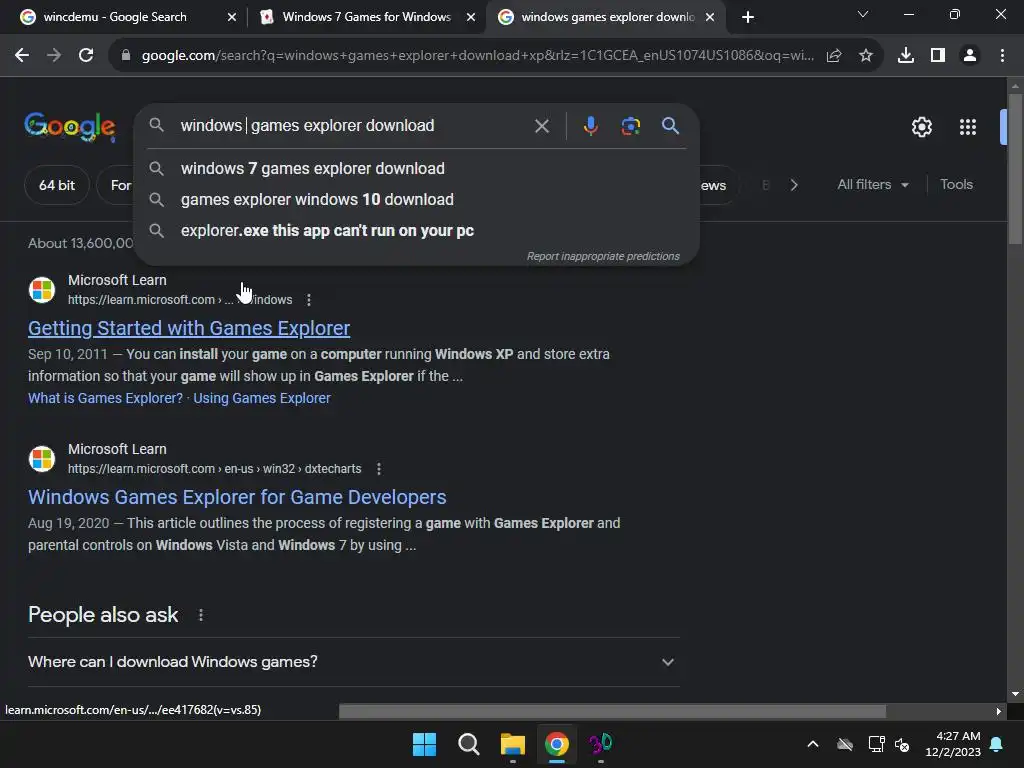
Task: Show more filter chips arrow
Action: (x=794, y=185)
